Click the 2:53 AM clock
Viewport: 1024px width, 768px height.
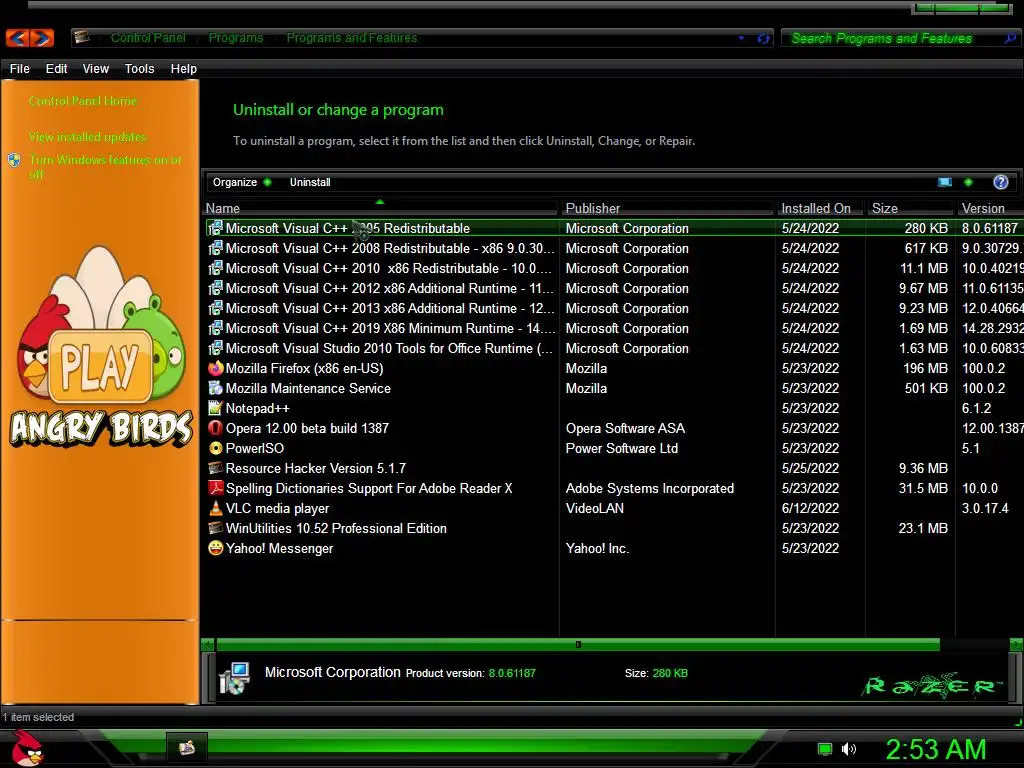[x=936, y=749]
